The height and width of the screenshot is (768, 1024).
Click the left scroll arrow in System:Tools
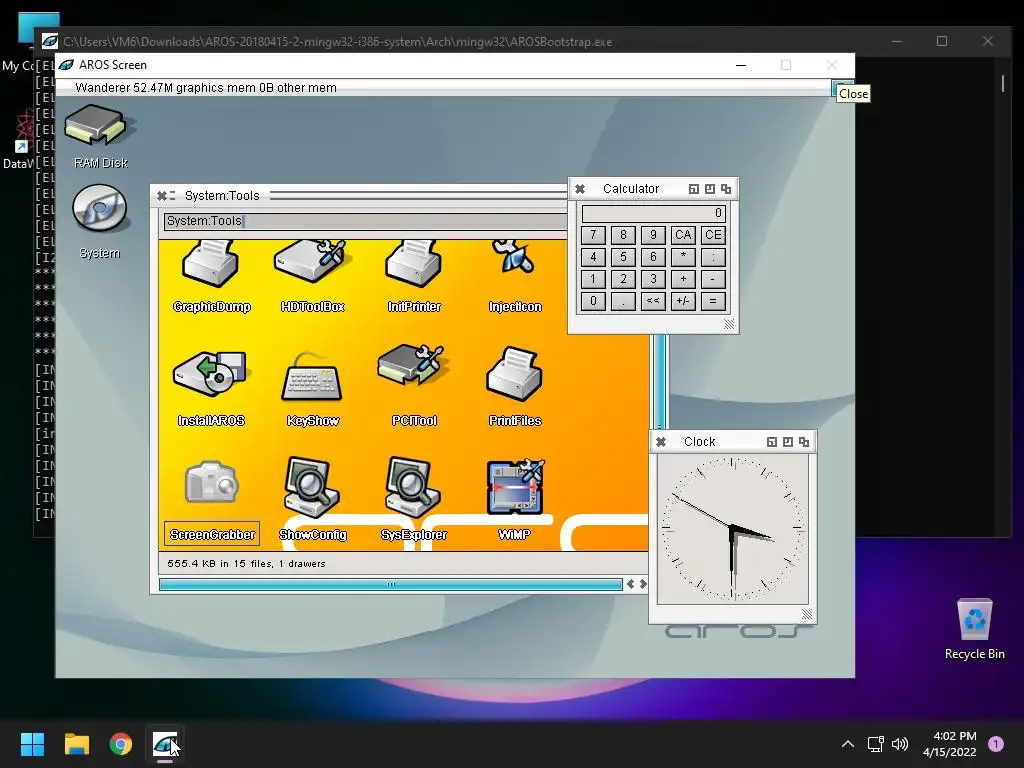point(630,584)
